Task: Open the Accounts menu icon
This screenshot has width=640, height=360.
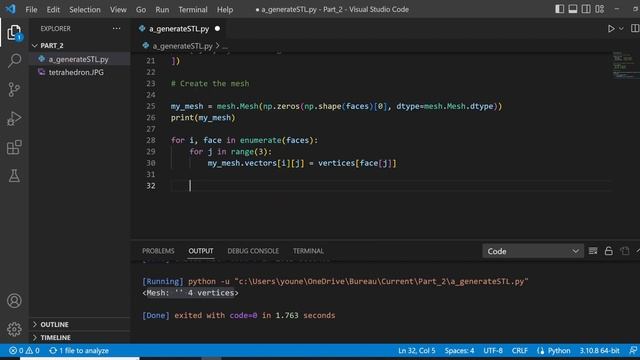Action: (14, 301)
